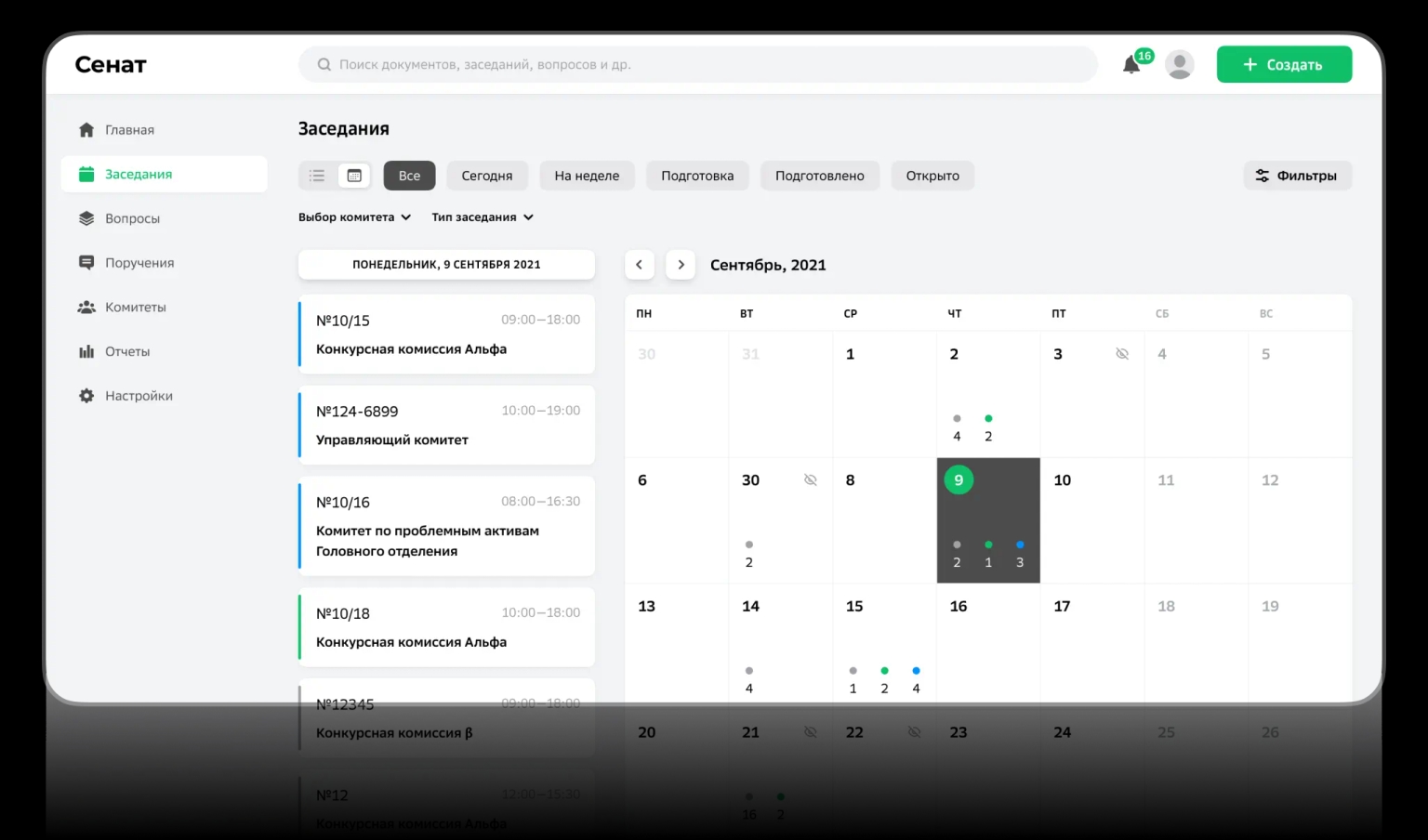This screenshot has height=840, width=1428.
Task: Select the Подготовлено filter chip
Action: coord(820,176)
